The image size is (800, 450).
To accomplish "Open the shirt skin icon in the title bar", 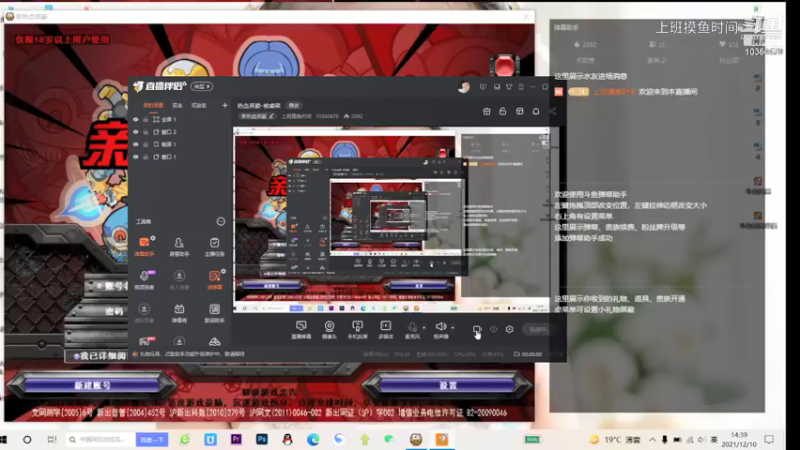I will coord(509,87).
